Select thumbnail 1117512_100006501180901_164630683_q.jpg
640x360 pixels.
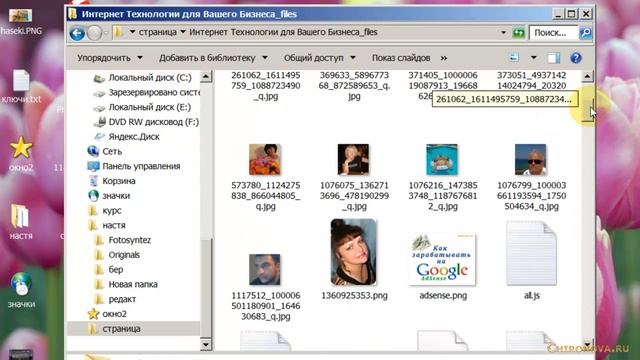click(x=265, y=269)
